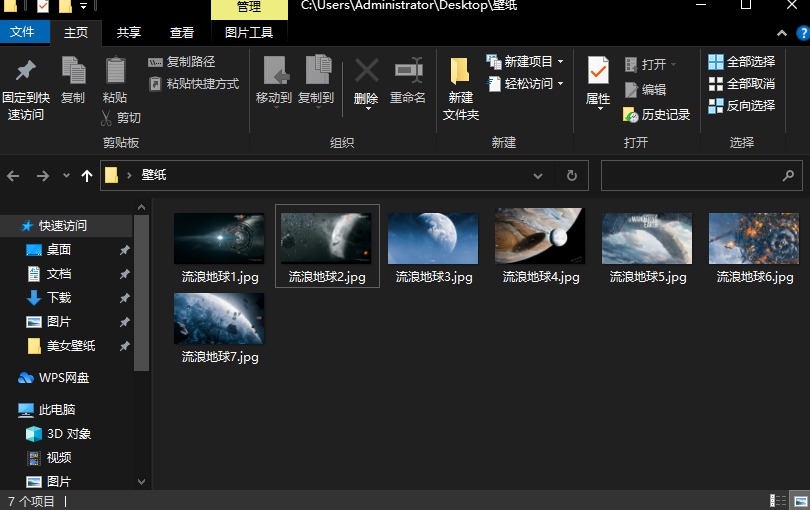Click Select none (全部取消)

741,84
